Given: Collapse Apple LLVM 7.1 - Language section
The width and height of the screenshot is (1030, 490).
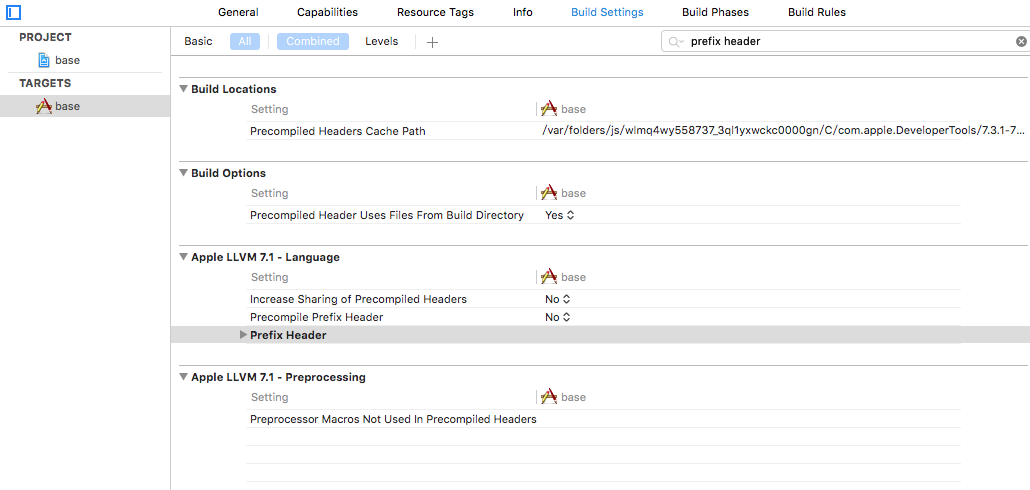Looking at the screenshot, I should (183, 257).
